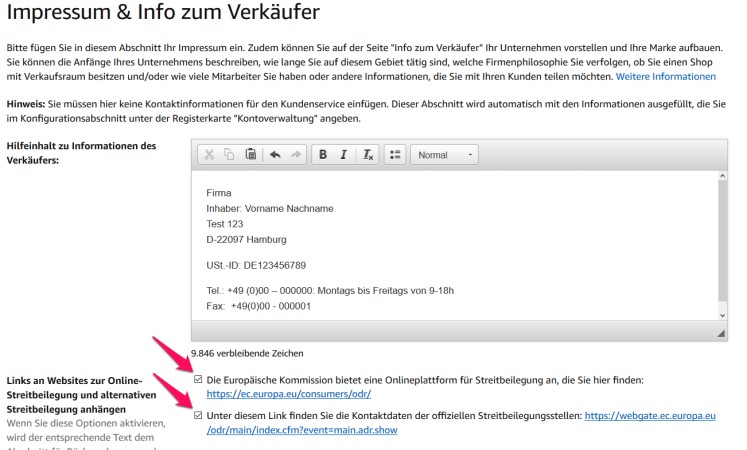Toggle Bold formatting
747x450 pixels.
323,154
